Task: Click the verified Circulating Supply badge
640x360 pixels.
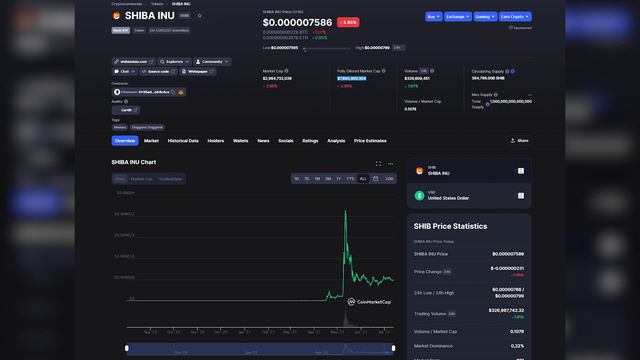Action: coord(513,71)
